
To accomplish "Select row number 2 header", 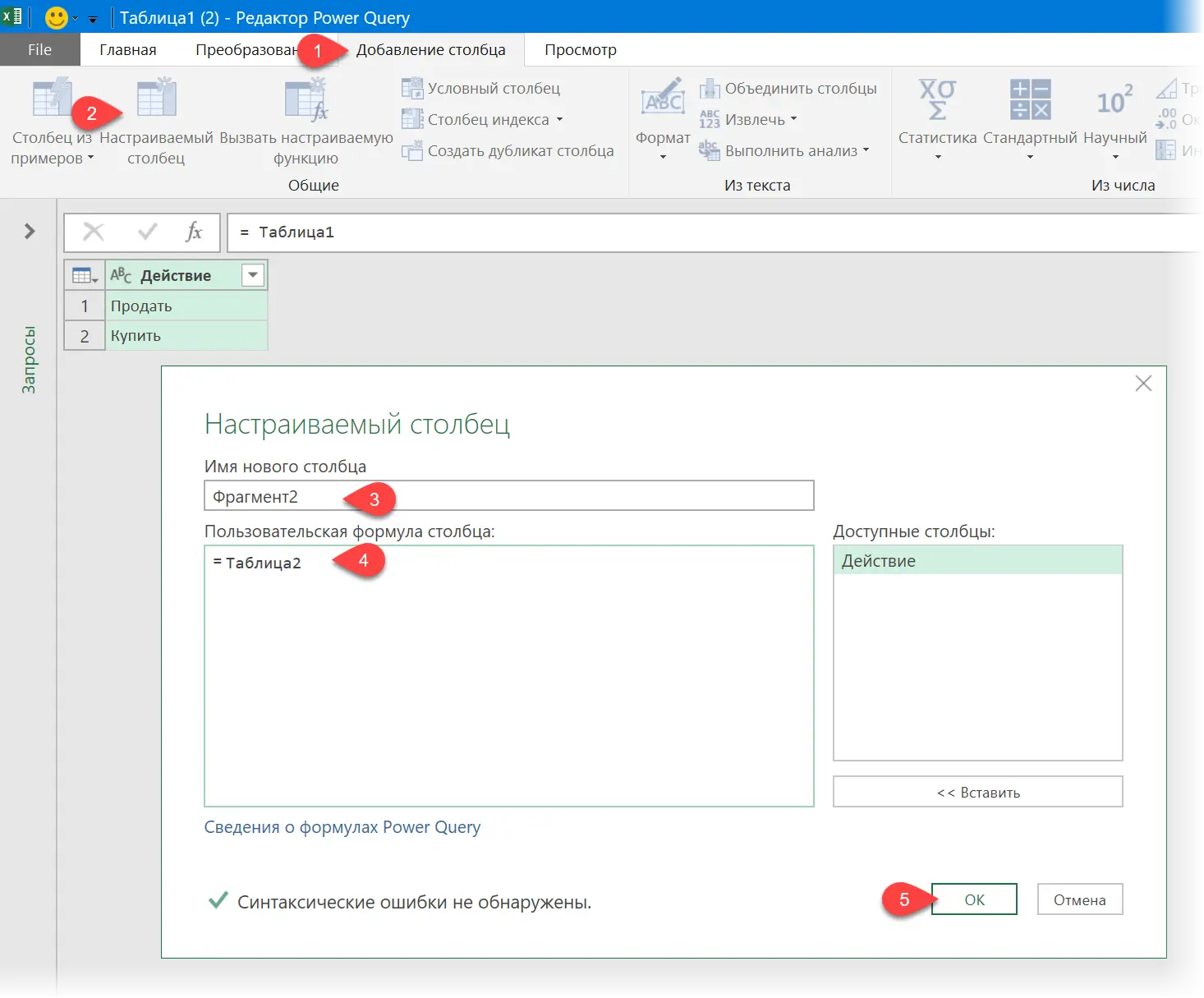I will click(x=85, y=336).
